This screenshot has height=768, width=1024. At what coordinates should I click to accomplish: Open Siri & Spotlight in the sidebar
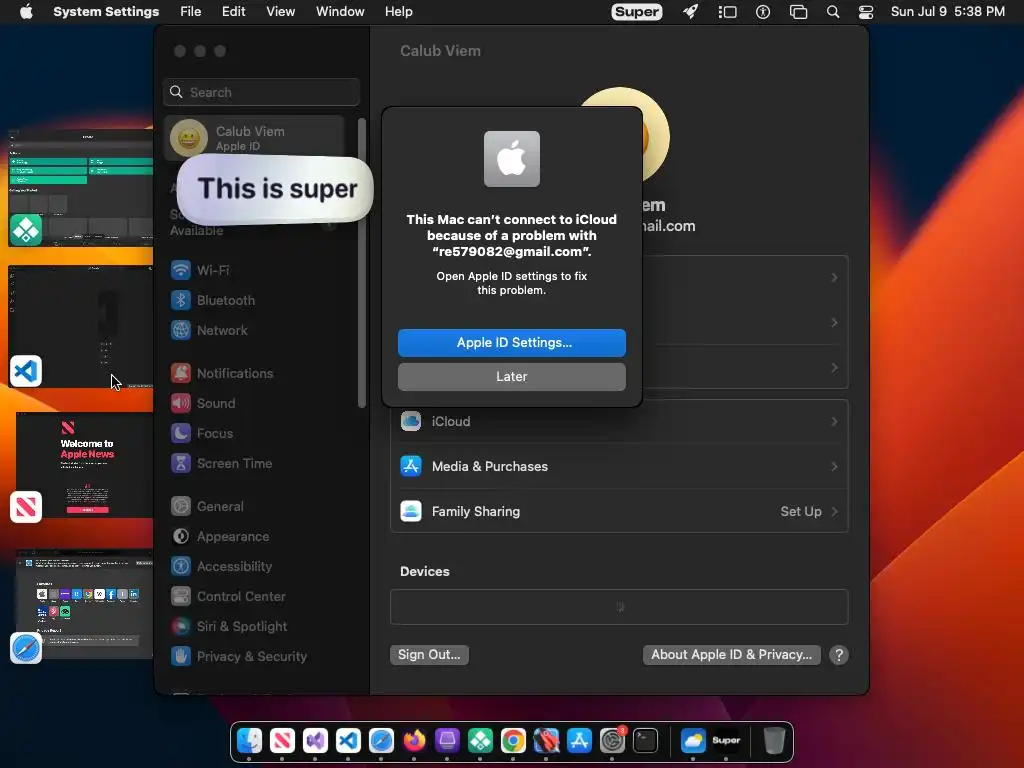pyautogui.click(x=229, y=627)
